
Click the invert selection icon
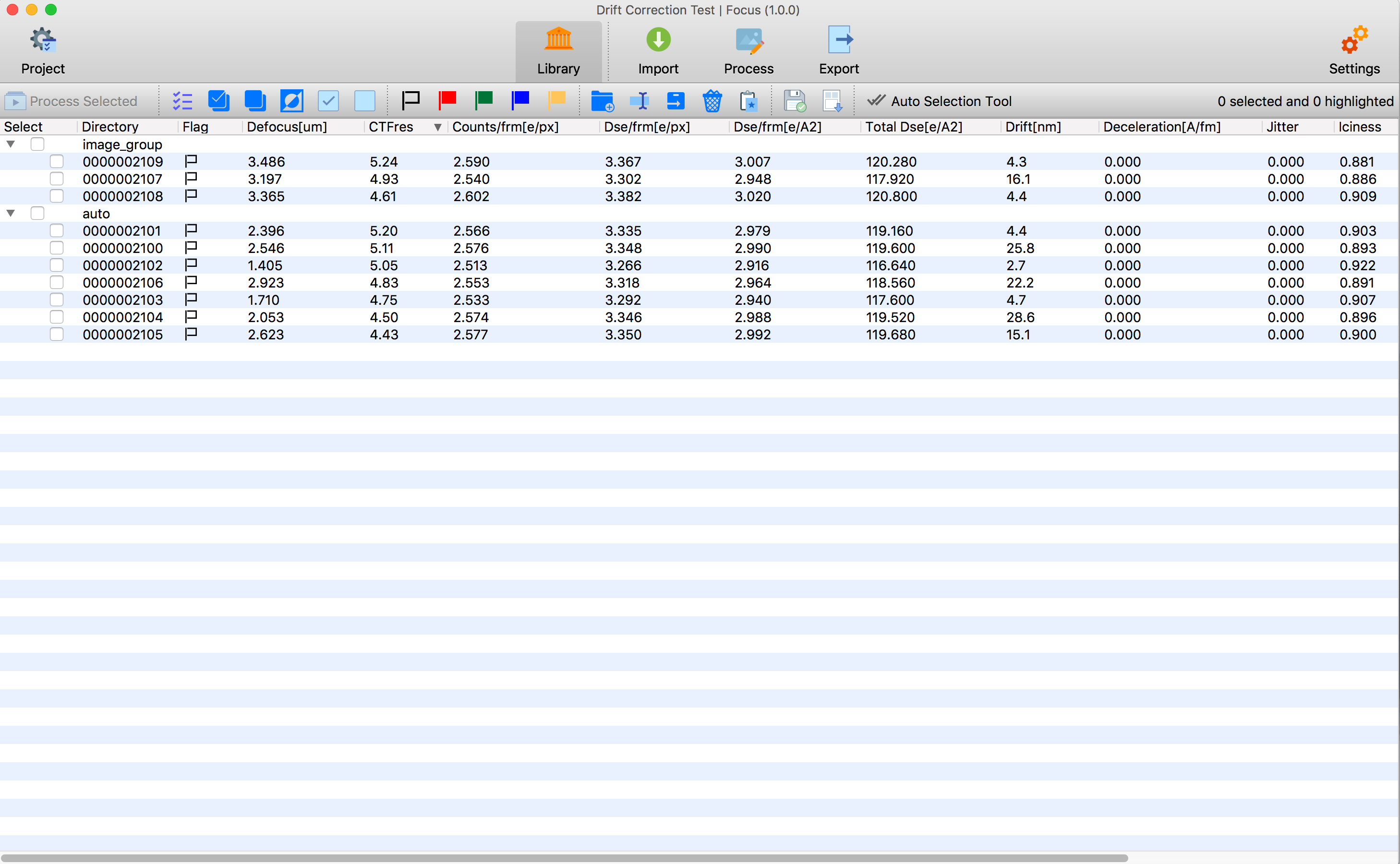pos(291,101)
